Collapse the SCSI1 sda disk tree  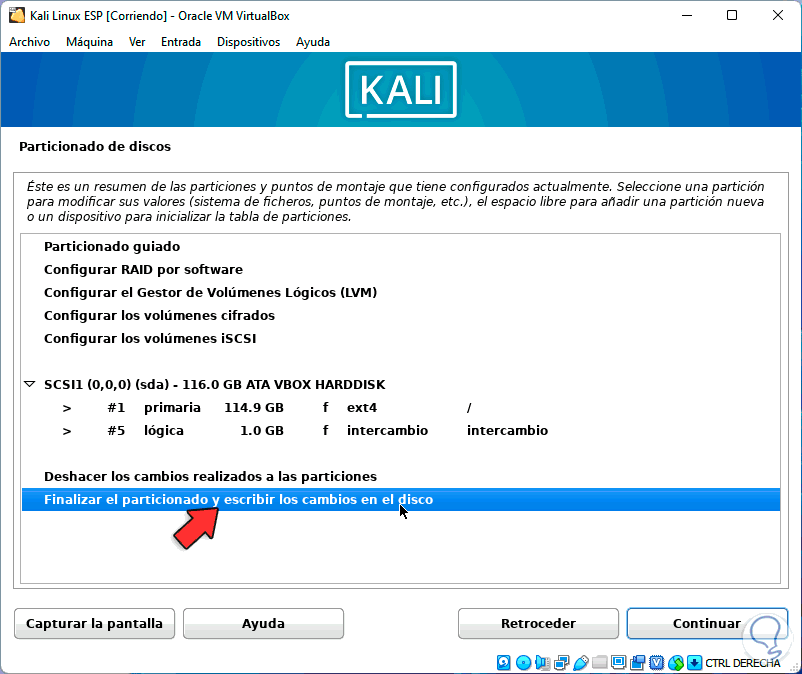(30, 384)
